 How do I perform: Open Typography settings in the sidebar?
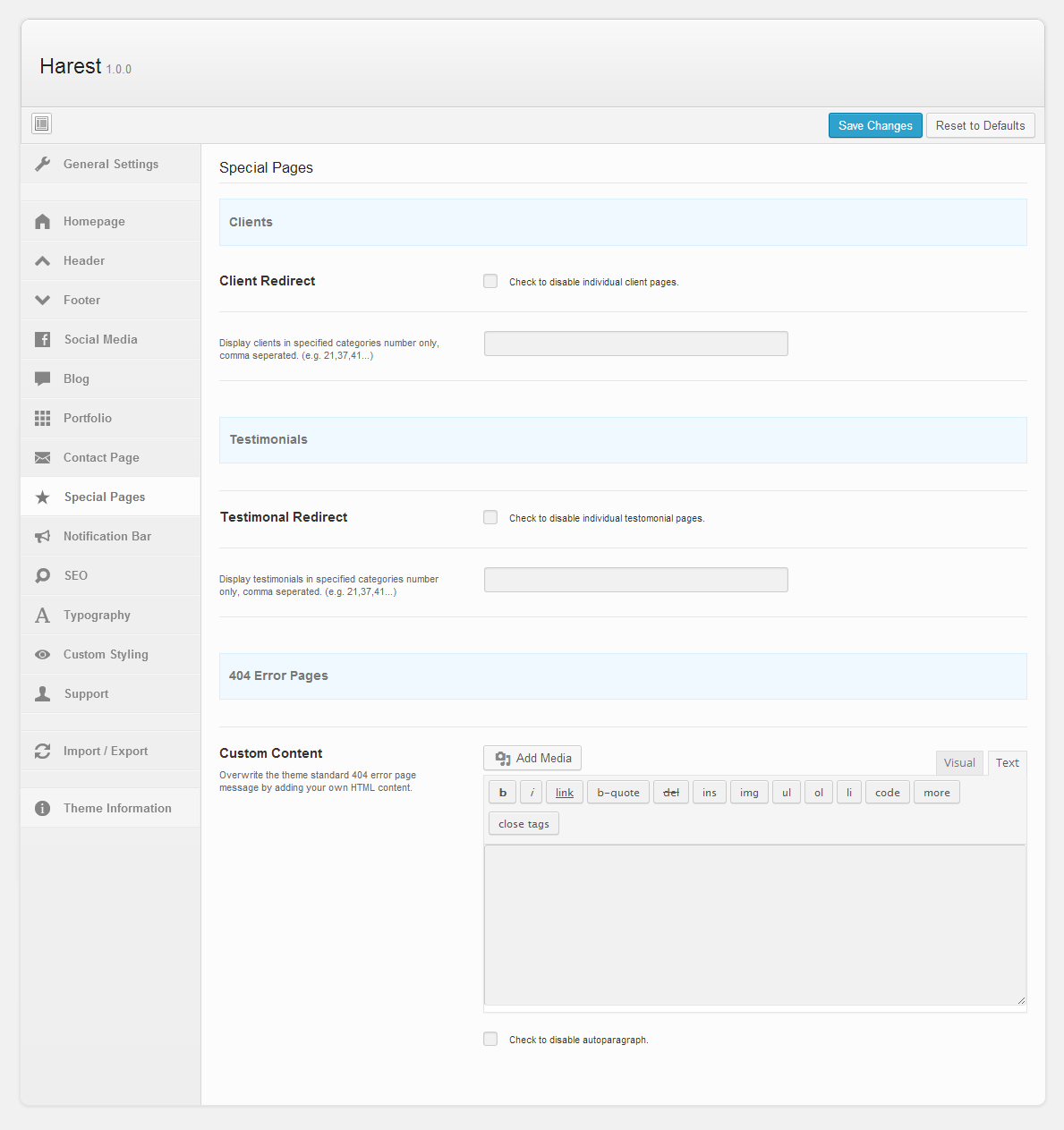pyautogui.click(x=97, y=615)
